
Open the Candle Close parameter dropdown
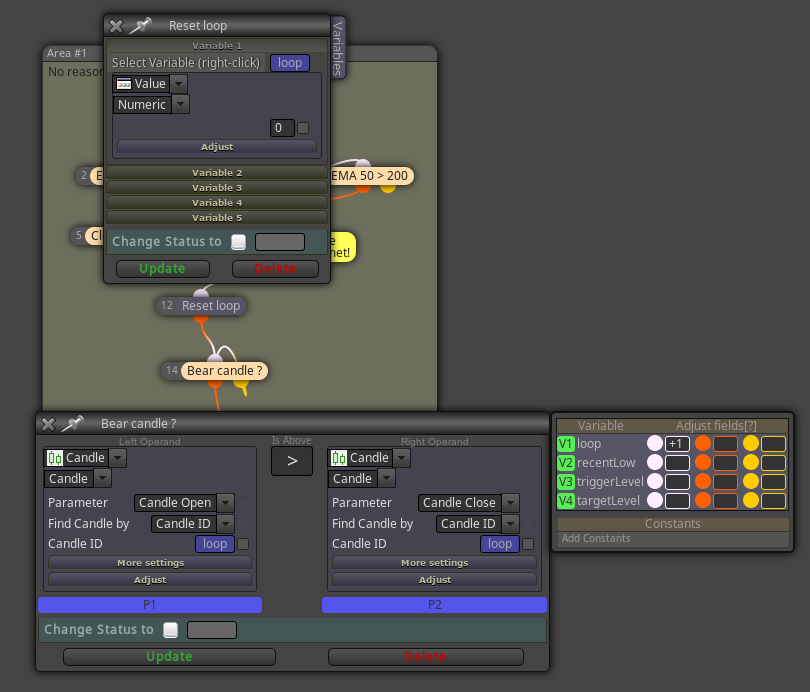click(x=468, y=502)
